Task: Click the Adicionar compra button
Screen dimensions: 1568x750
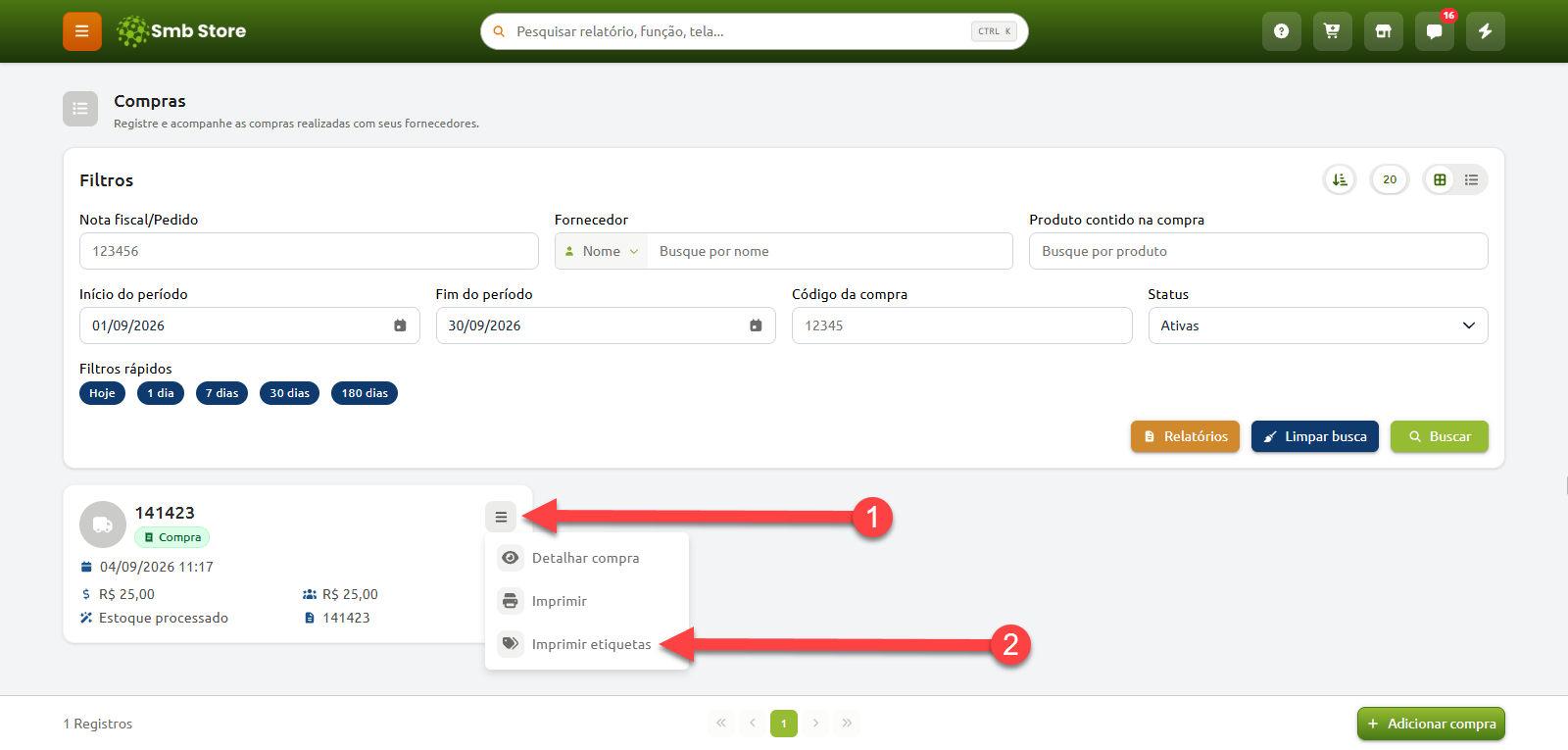Action: point(1431,724)
